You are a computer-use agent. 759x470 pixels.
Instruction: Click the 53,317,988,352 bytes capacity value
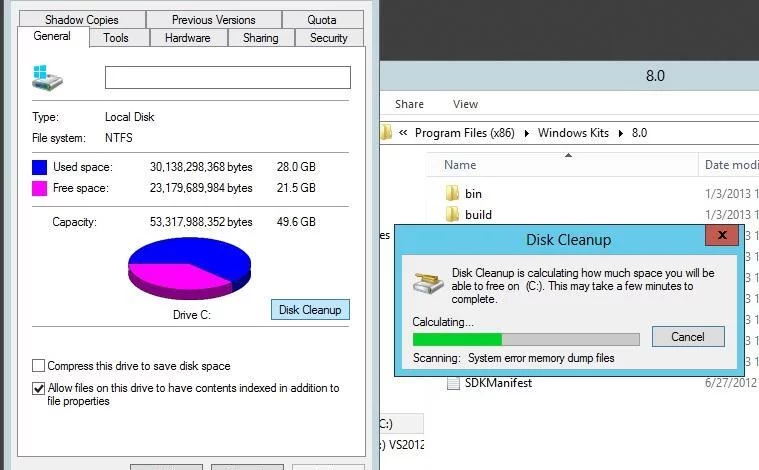pyautogui.click(x=201, y=222)
